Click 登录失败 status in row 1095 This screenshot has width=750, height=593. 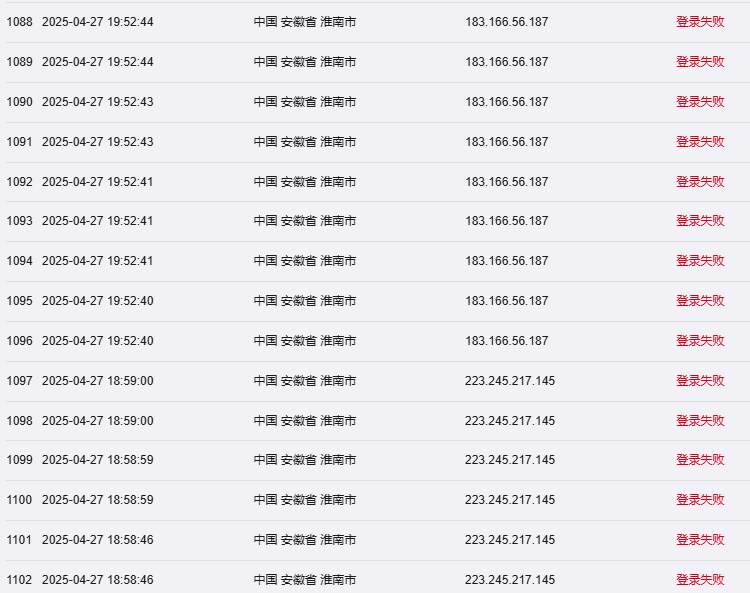[x=700, y=301]
